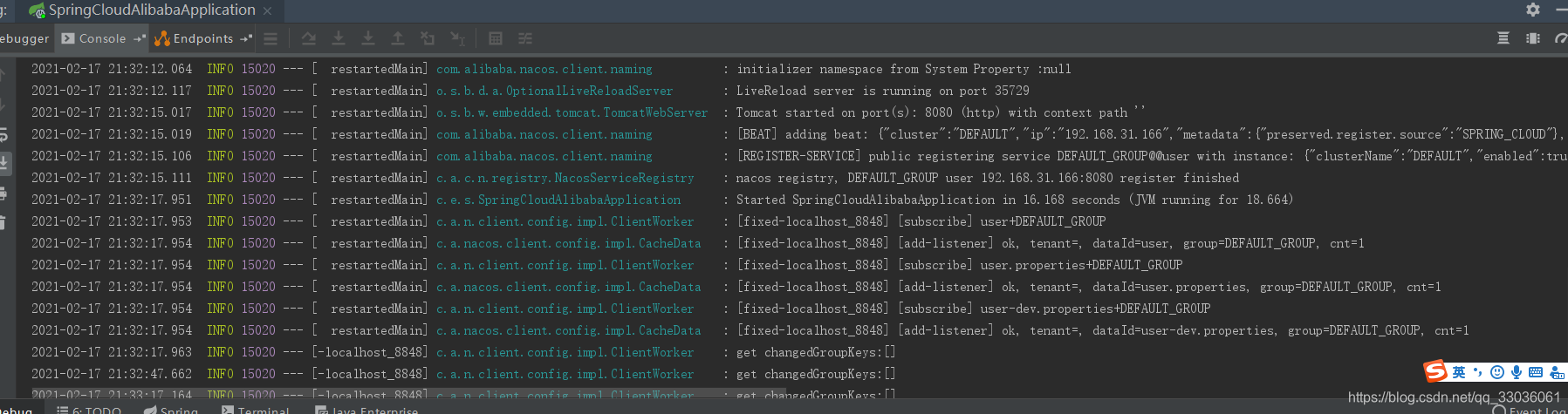Open the Debug tool window button
This screenshot has width=1568, height=414.
pos(16,410)
